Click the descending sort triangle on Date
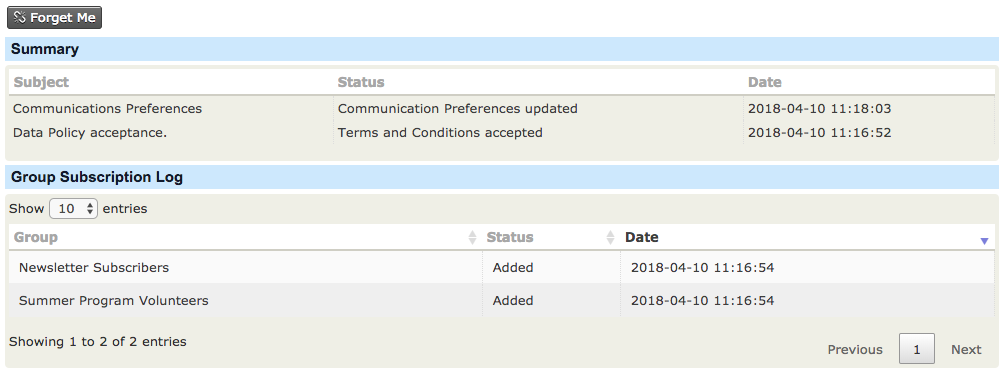The width and height of the screenshot is (1002, 375). pos(984,241)
